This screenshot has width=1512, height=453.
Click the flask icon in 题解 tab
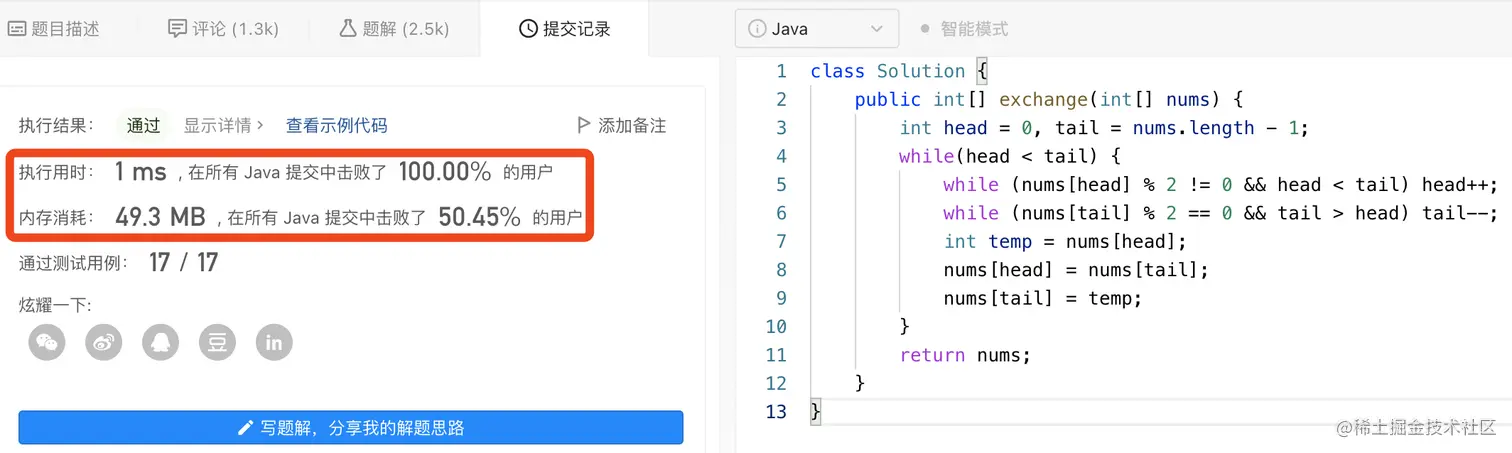(x=348, y=28)
